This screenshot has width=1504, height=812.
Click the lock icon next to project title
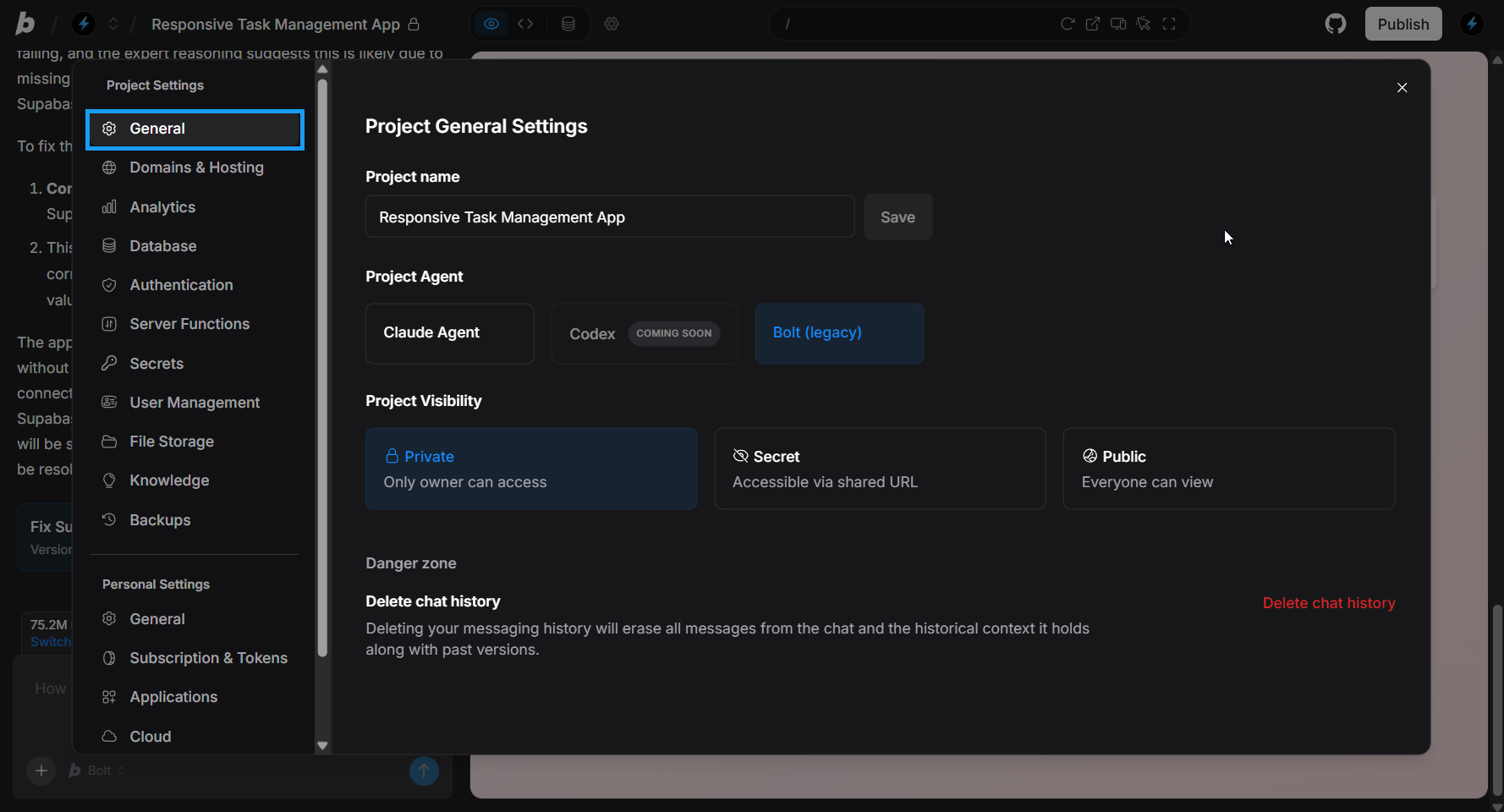(x=414, y=24)
